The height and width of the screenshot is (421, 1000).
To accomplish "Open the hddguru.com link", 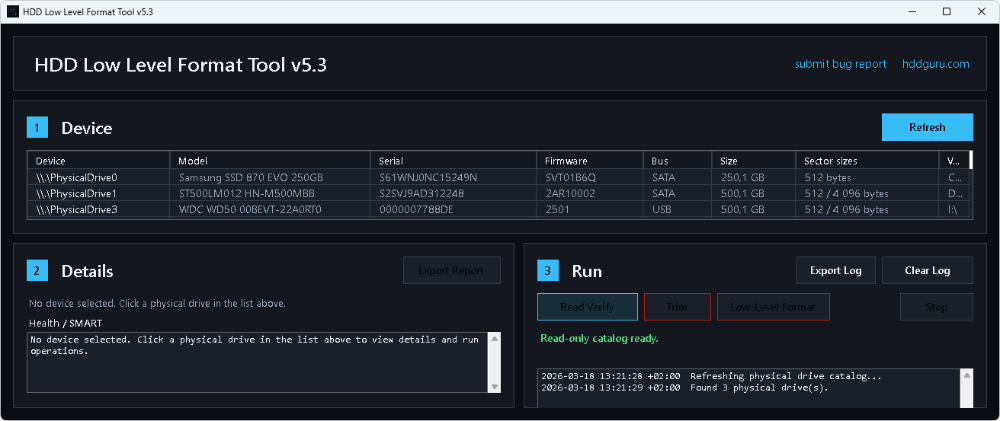I will click(936, 64).
